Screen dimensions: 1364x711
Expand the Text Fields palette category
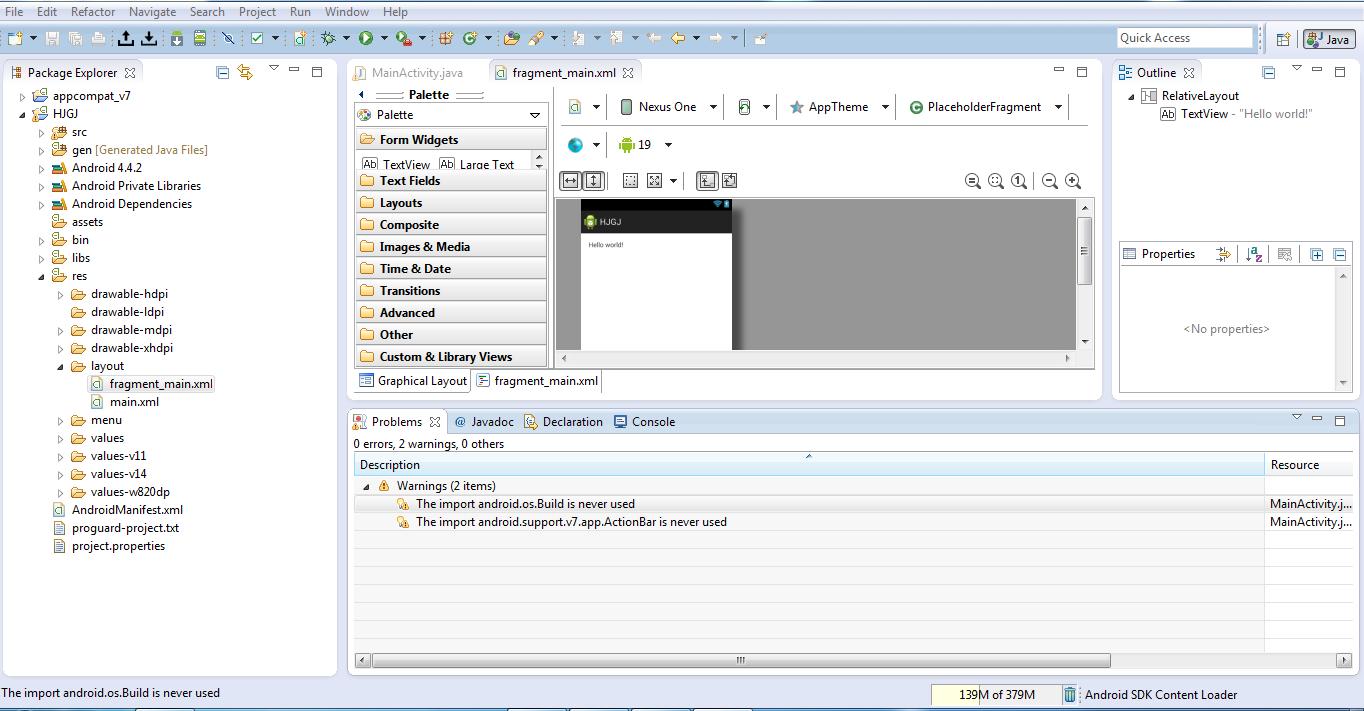pyautogui.click(x=451, y=181)
